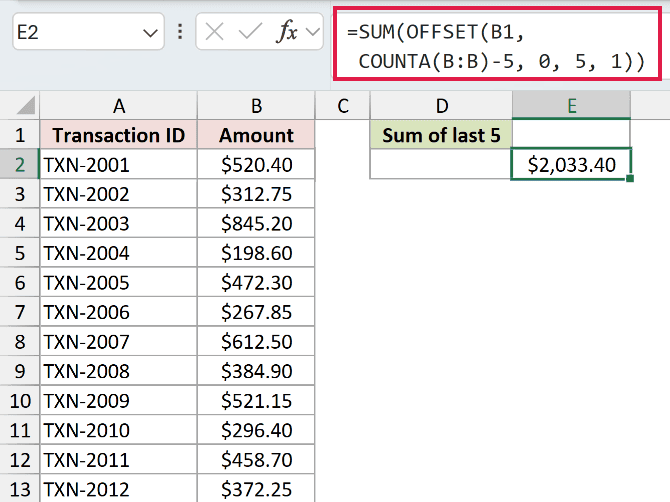Select empty cell D2
This screenshot has width=670, height=502.
point(441,164)
